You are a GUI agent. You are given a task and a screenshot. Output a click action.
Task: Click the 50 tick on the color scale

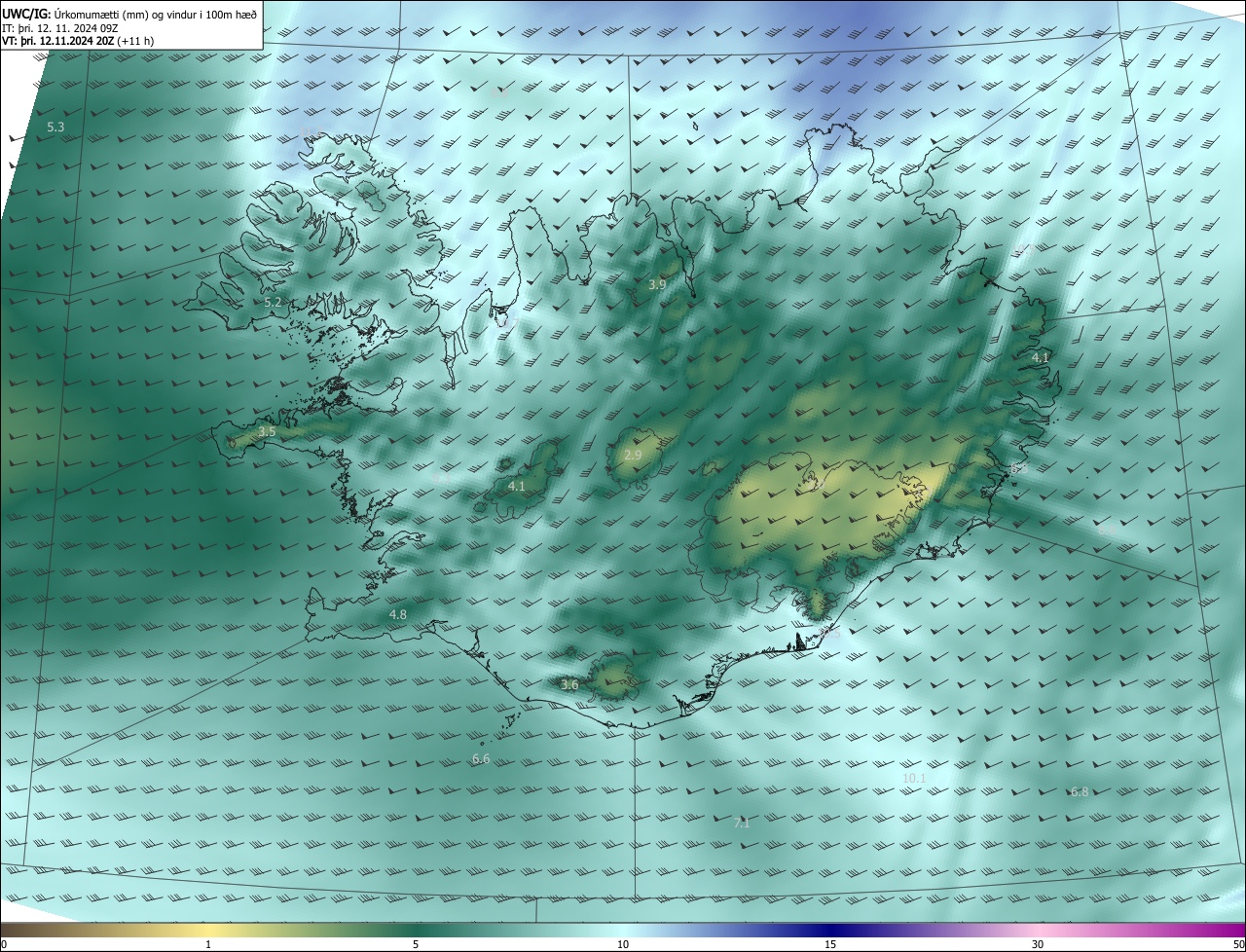point(1238,944)
